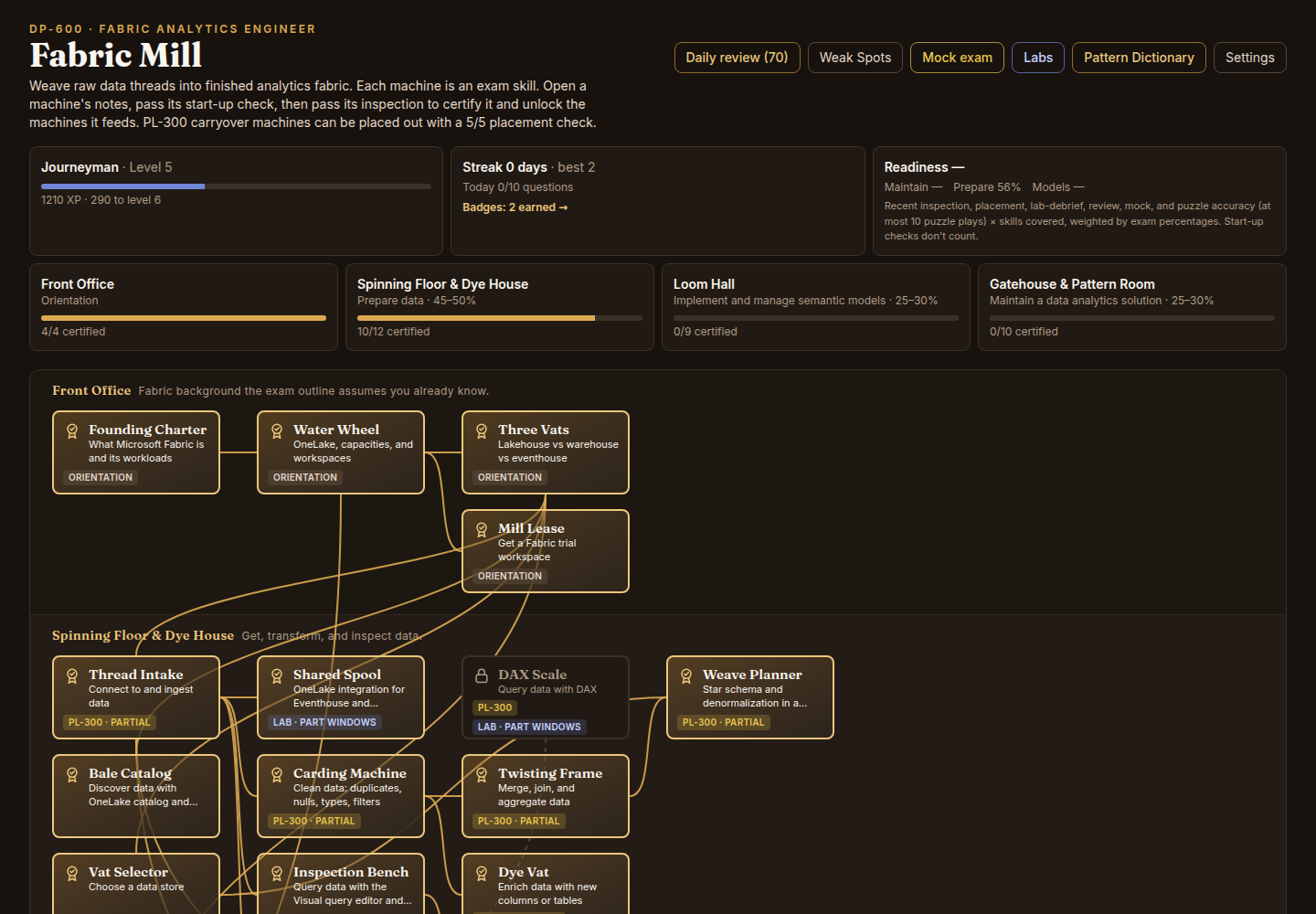Screen dimensions: 1316x914
Task: Click the Weave Planner certified badge icon
Action: pyautogui.click(x=686, y=675)
